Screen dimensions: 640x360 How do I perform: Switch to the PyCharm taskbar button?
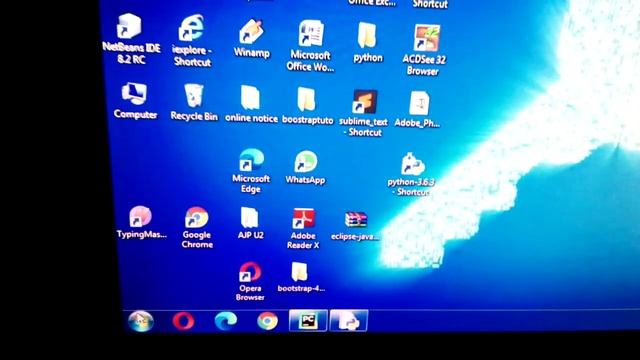308,320
